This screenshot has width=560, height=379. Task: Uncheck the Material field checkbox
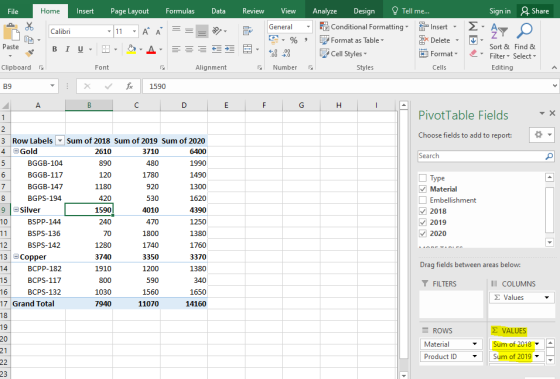click(423, 189)
